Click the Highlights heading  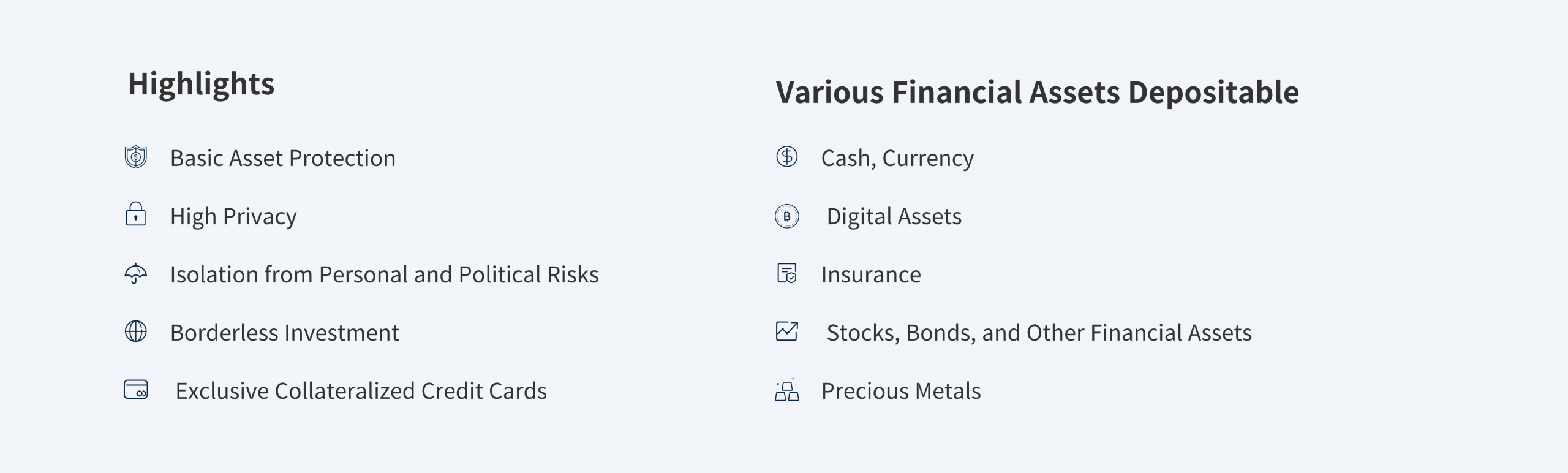pos(201,85)
